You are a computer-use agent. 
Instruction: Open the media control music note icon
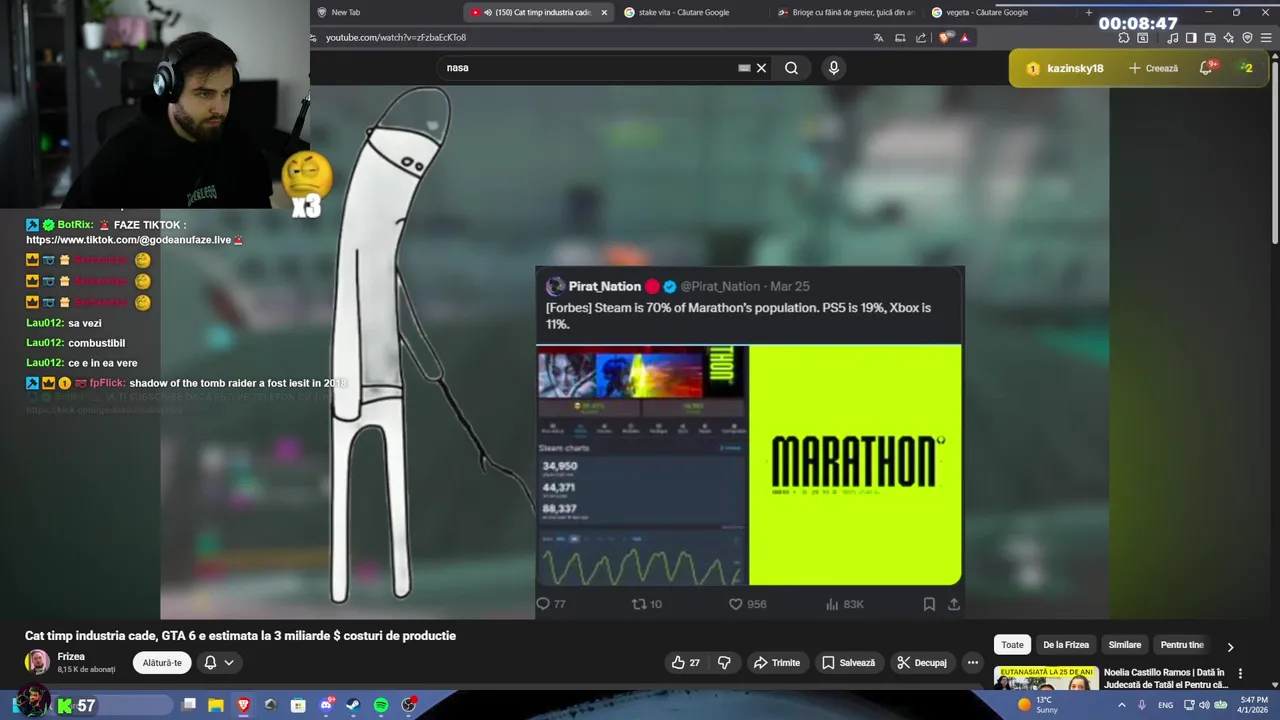tap(1173, 38)
